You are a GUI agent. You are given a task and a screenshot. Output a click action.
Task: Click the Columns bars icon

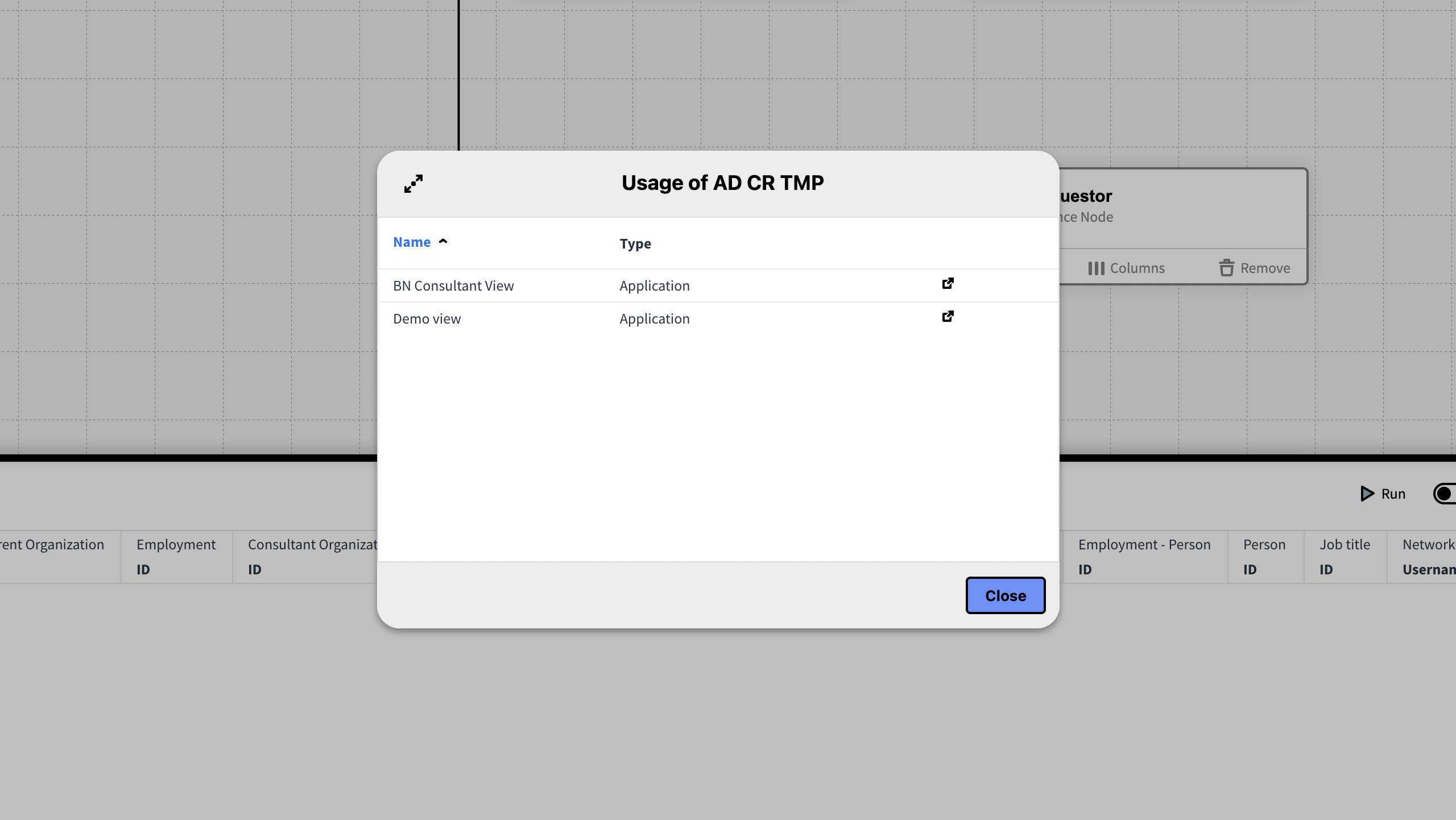[x=1096, y=268]
